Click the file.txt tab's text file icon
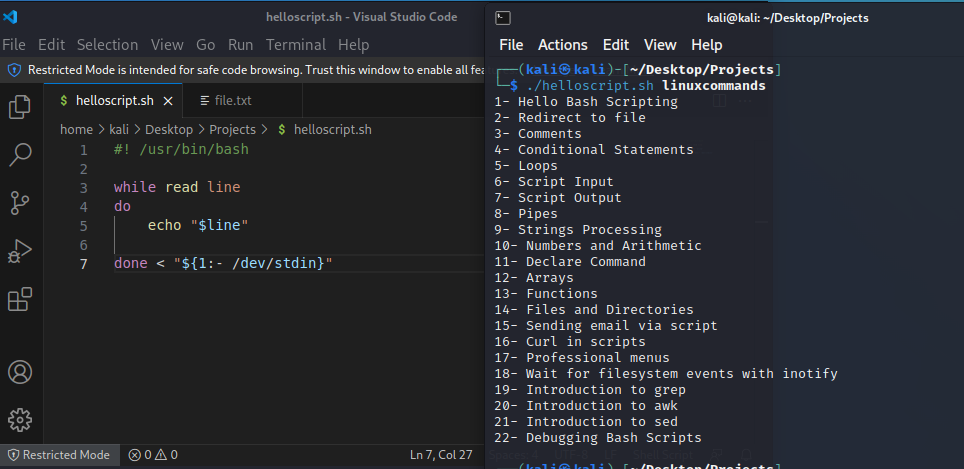 pyautogui.click(x=205, y=101)
